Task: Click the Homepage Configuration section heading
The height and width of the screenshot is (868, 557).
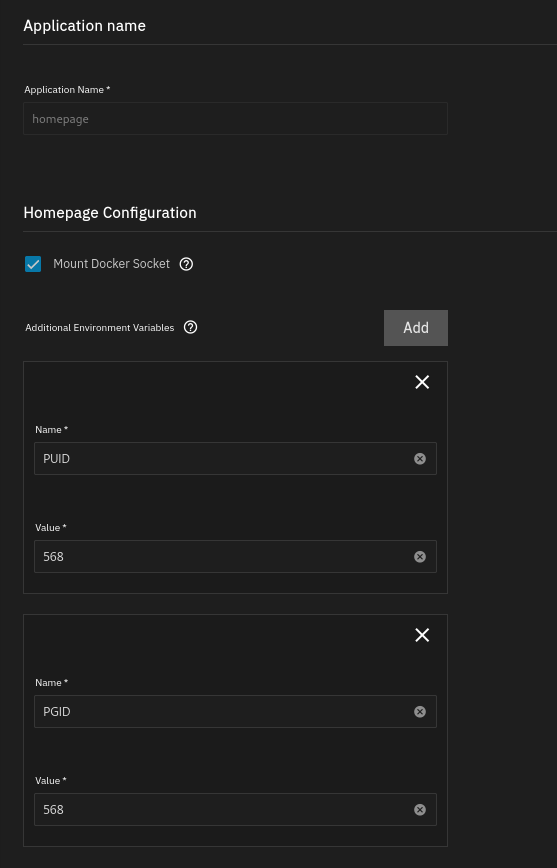Action: click(x=110, y=213)
